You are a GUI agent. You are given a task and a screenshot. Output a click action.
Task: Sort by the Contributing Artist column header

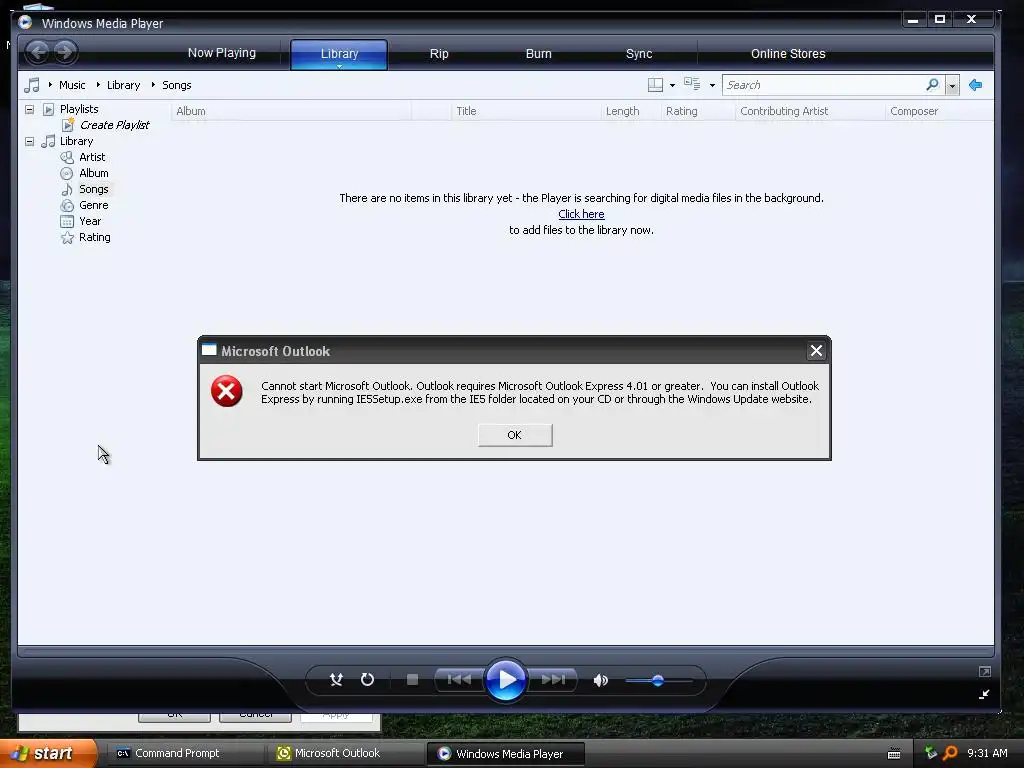click(x=810, y=111)
